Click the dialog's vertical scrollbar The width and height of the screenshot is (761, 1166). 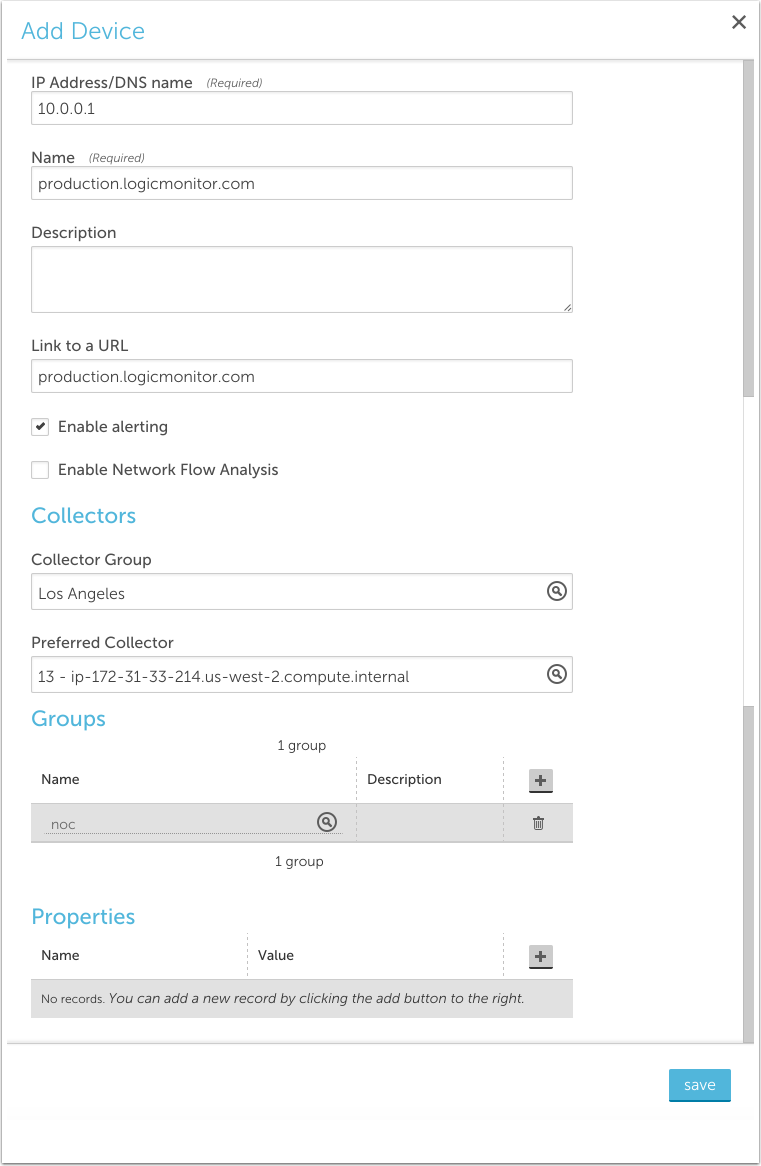coord(748,230)
